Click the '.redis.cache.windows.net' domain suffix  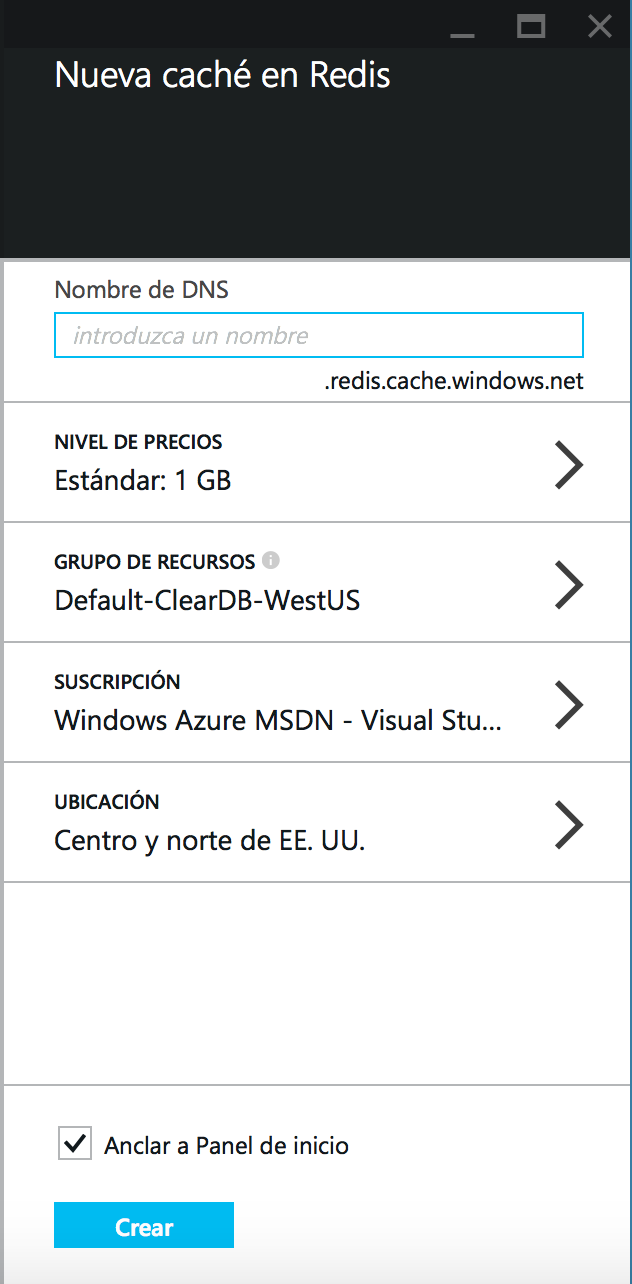click(x=454, y=381)
